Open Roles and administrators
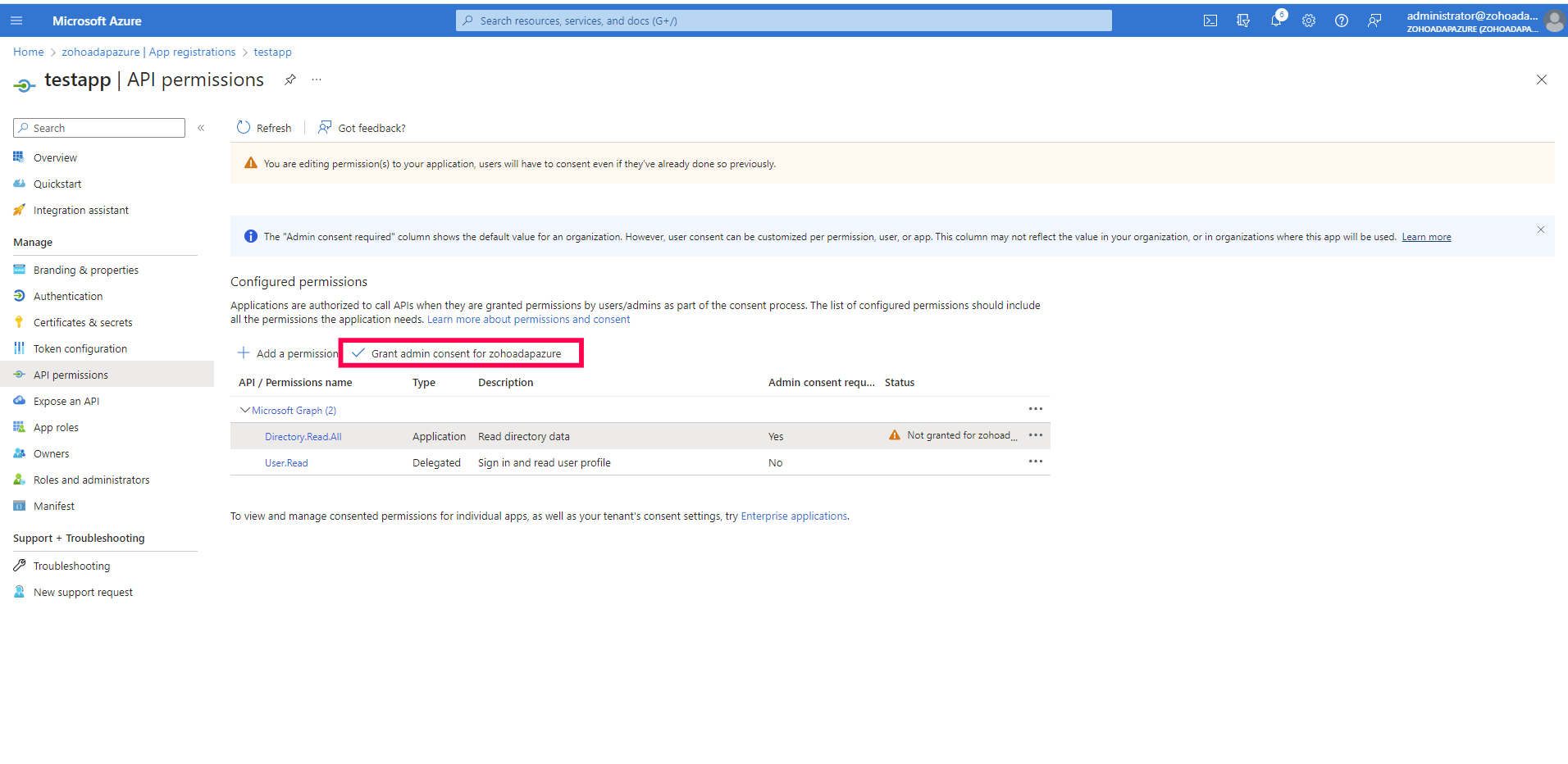Viewport: 1568px width, 764px height. (x=91, y=479)
